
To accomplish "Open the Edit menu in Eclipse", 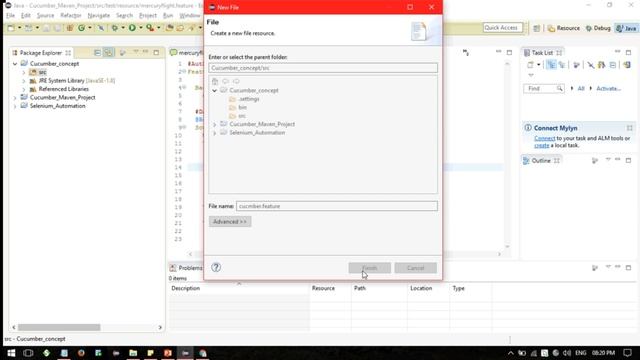I will click(x=26, y=16).
